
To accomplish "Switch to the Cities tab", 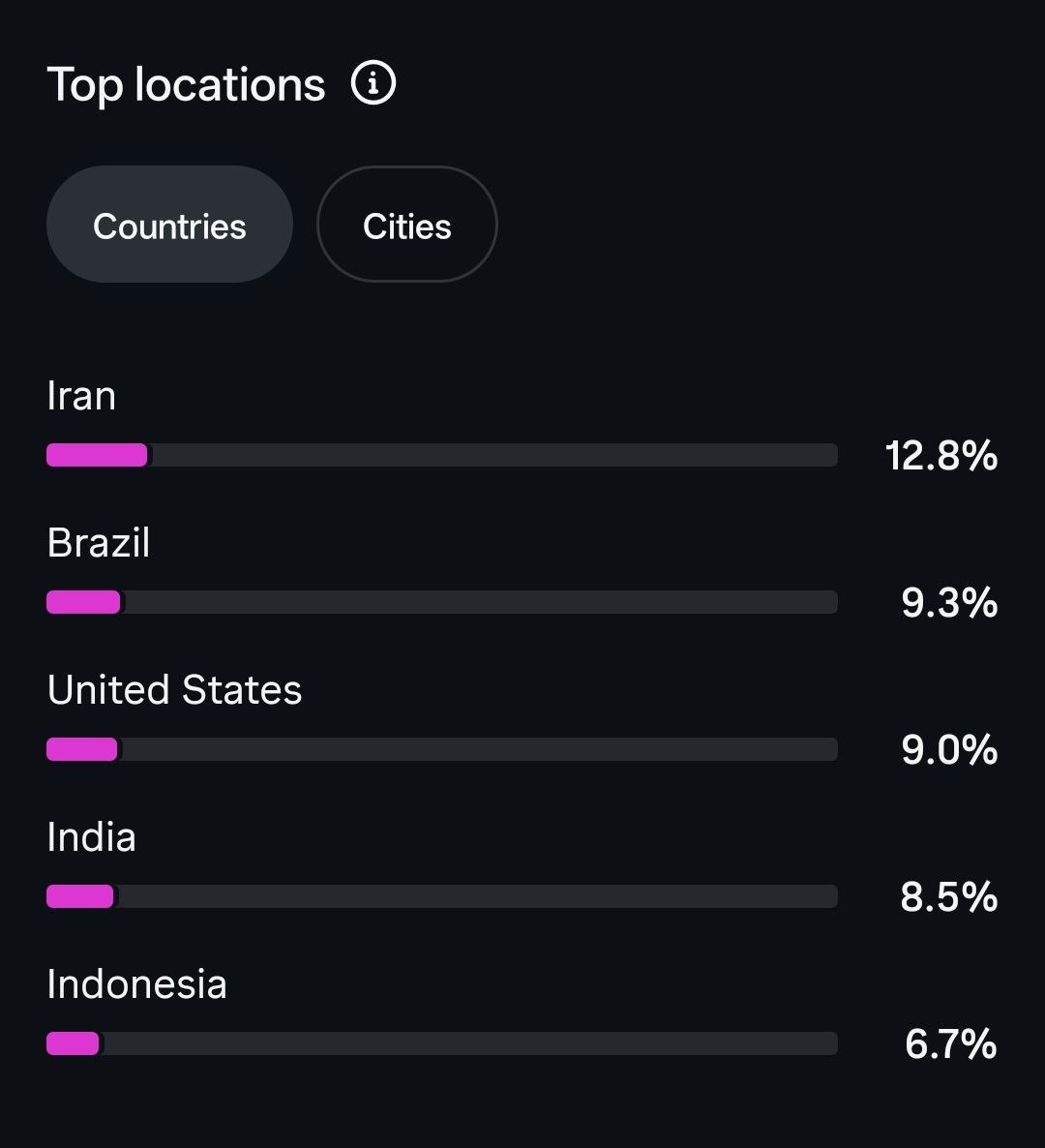I will [407, 224].
